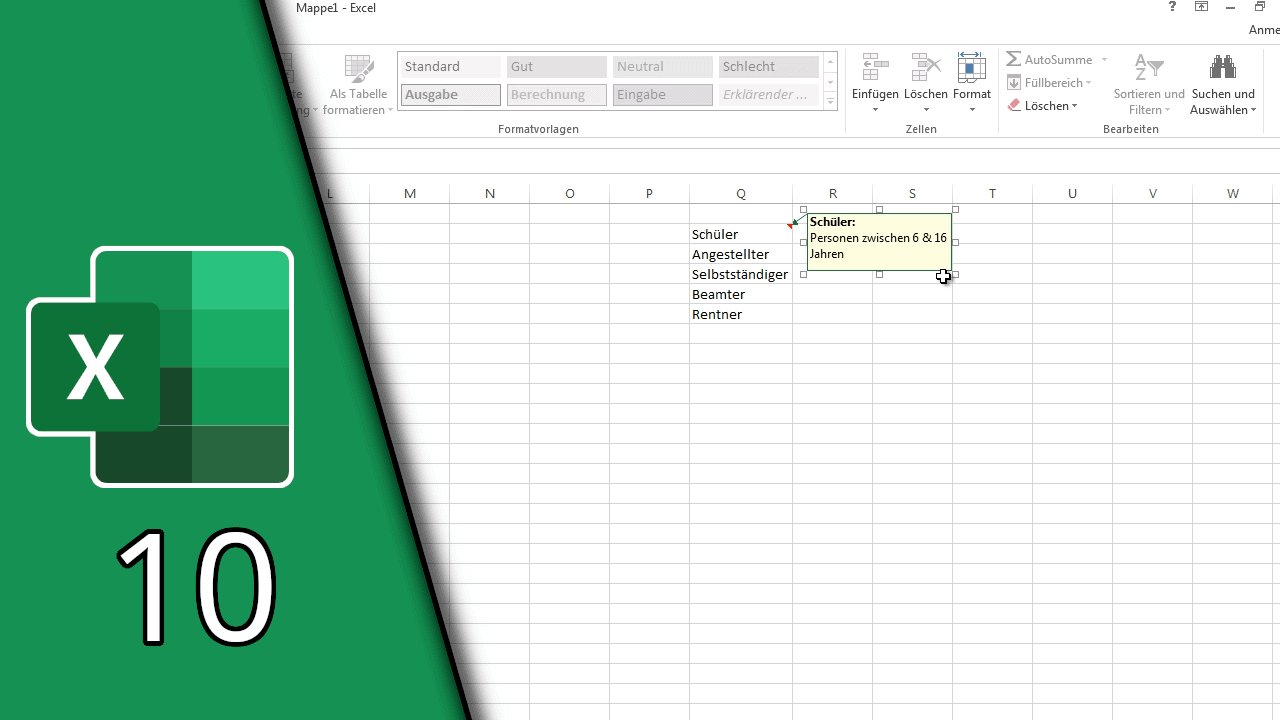Screen dimensions: 1280x720
Task: Select column T header
Action: pyautogui.click(x=992, y=194)
